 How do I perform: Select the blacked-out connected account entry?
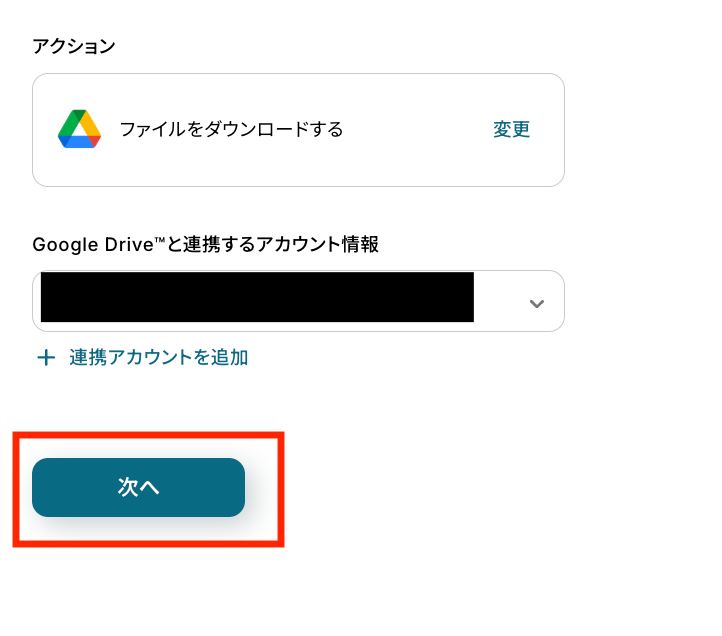pos(257,297)
